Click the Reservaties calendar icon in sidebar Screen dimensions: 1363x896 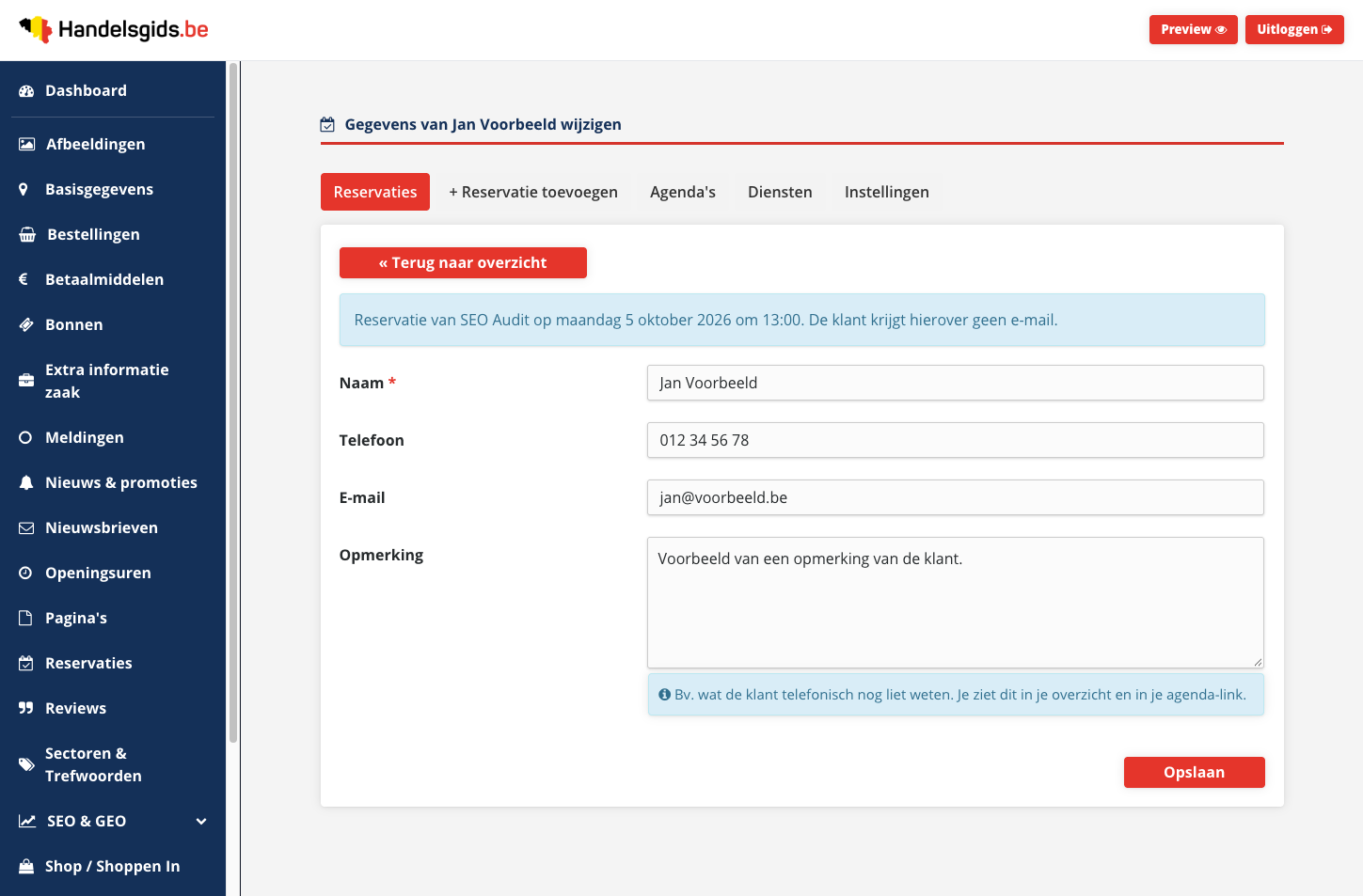[26, 663]
